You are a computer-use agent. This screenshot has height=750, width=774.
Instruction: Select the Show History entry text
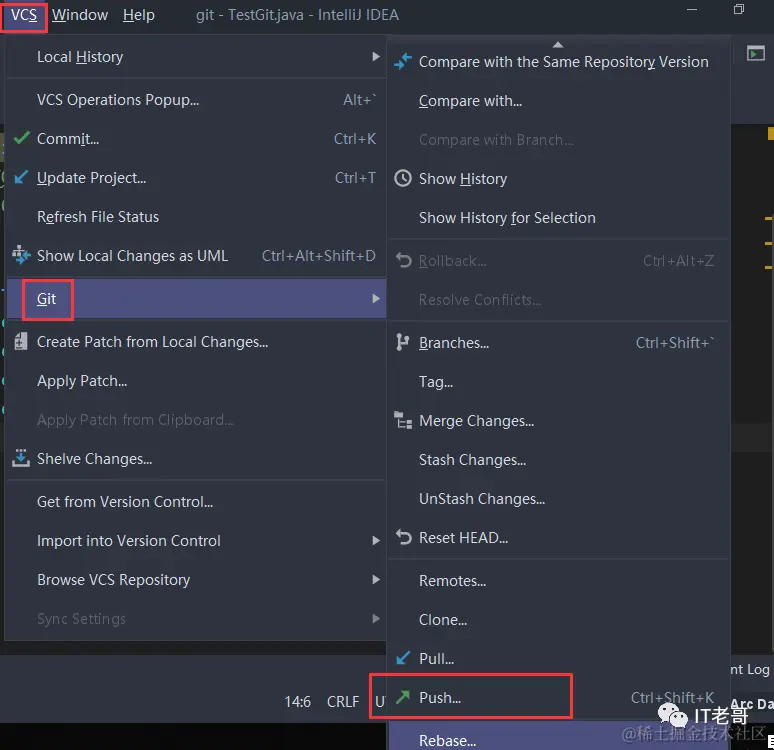[463, 179]
